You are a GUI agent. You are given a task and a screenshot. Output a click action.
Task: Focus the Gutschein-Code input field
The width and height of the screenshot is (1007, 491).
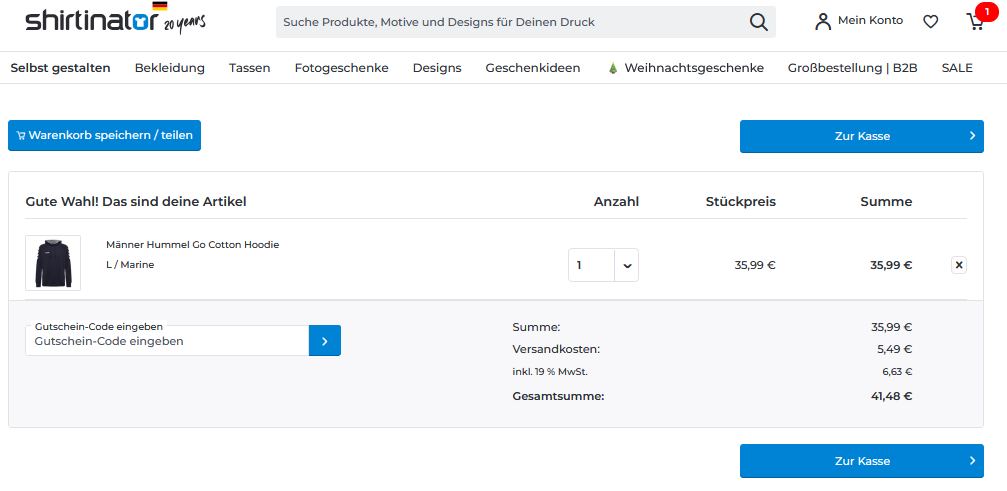pyautogui.click(x=167, y=341)
